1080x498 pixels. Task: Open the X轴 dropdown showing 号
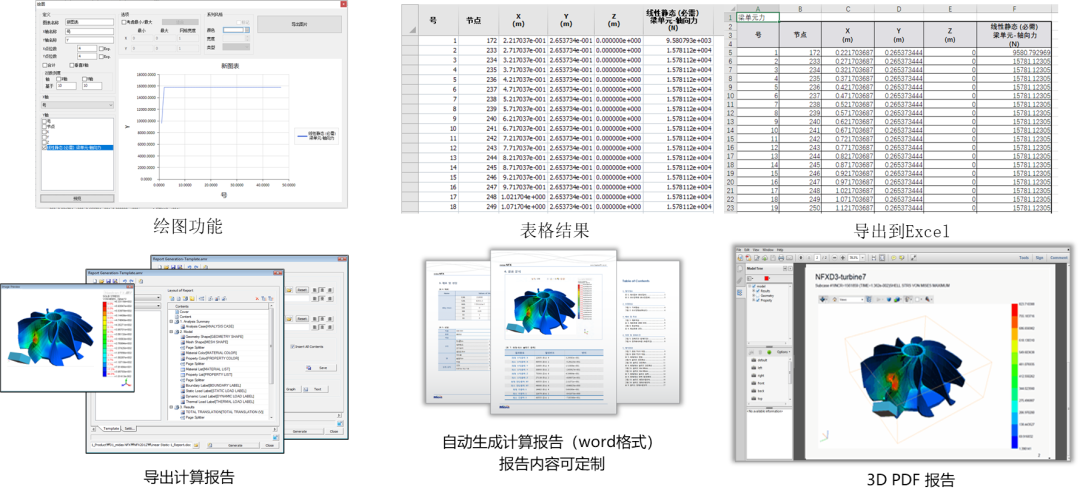coord(77,105)
